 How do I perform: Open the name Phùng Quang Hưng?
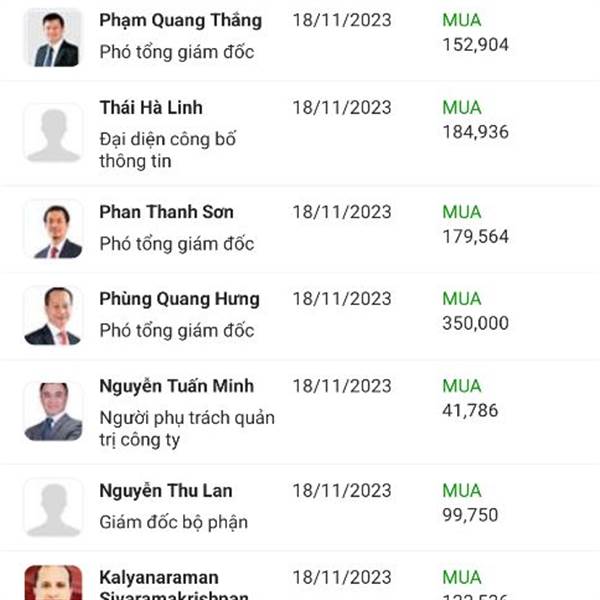[x=179, y=298]
